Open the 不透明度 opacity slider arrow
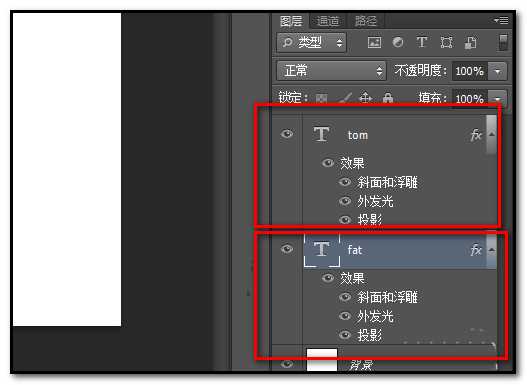 tap(497, 71)
